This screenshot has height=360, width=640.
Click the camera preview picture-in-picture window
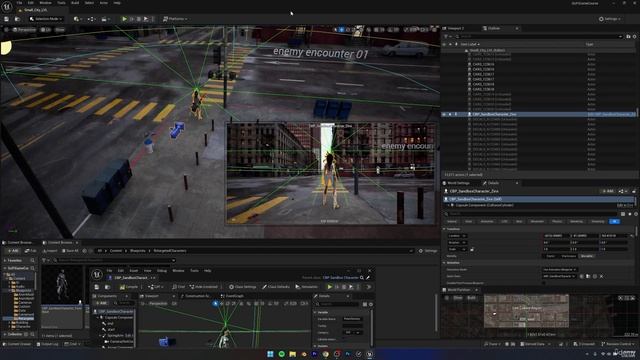point(331,173)
